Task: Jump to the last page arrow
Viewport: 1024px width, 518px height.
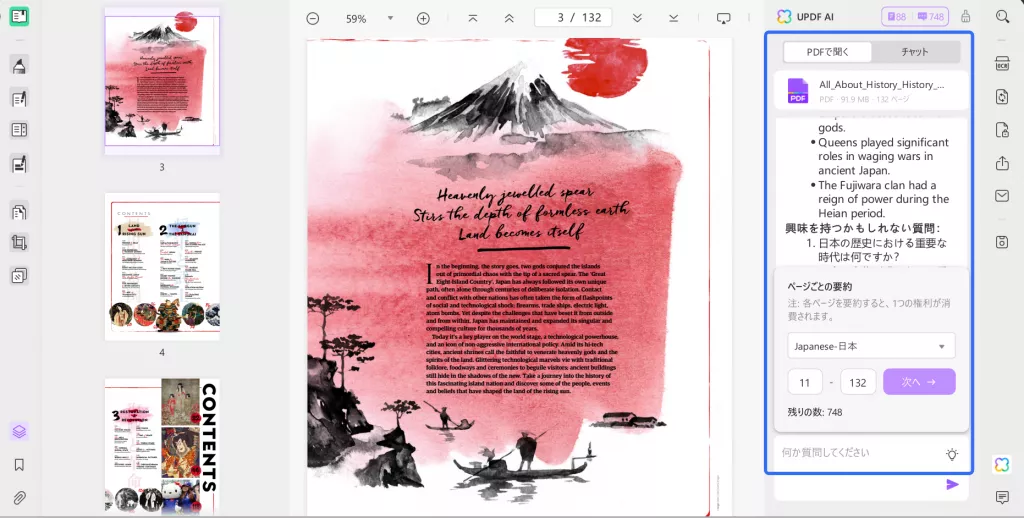Action: [673, 18]
